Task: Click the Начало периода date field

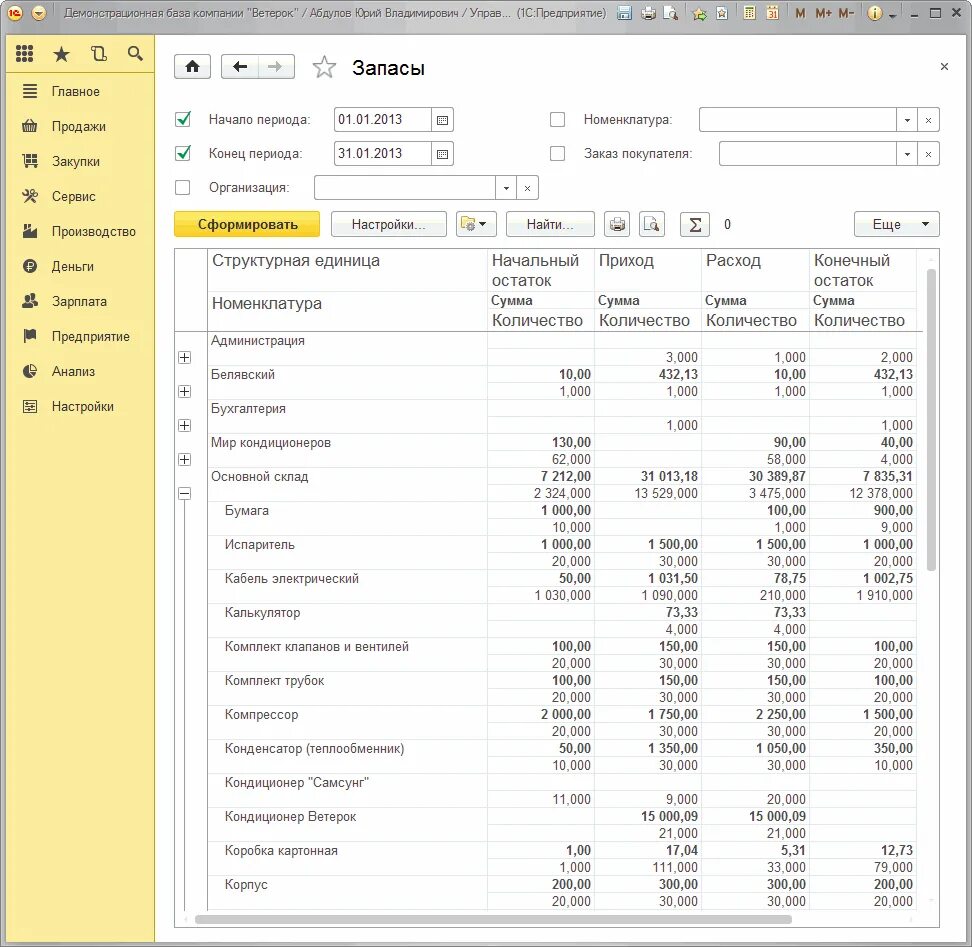Action: click(382, 120)
